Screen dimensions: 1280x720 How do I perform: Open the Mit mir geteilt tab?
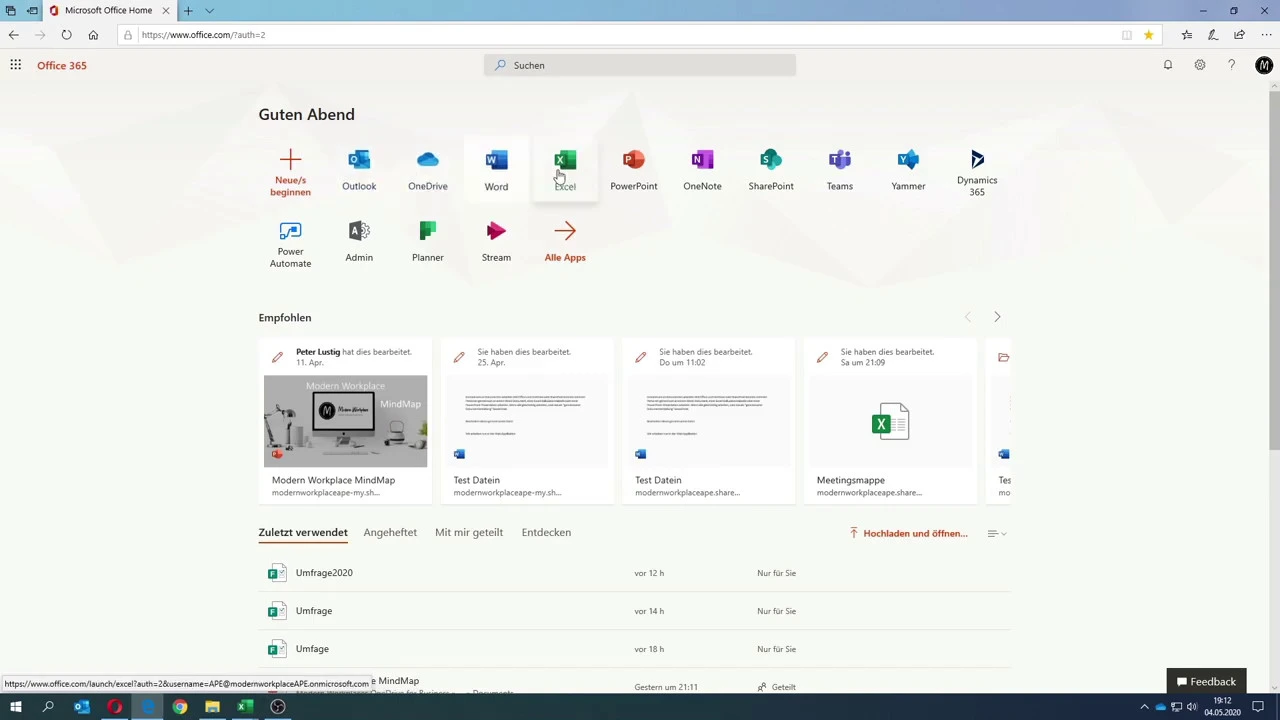[469, 532]
